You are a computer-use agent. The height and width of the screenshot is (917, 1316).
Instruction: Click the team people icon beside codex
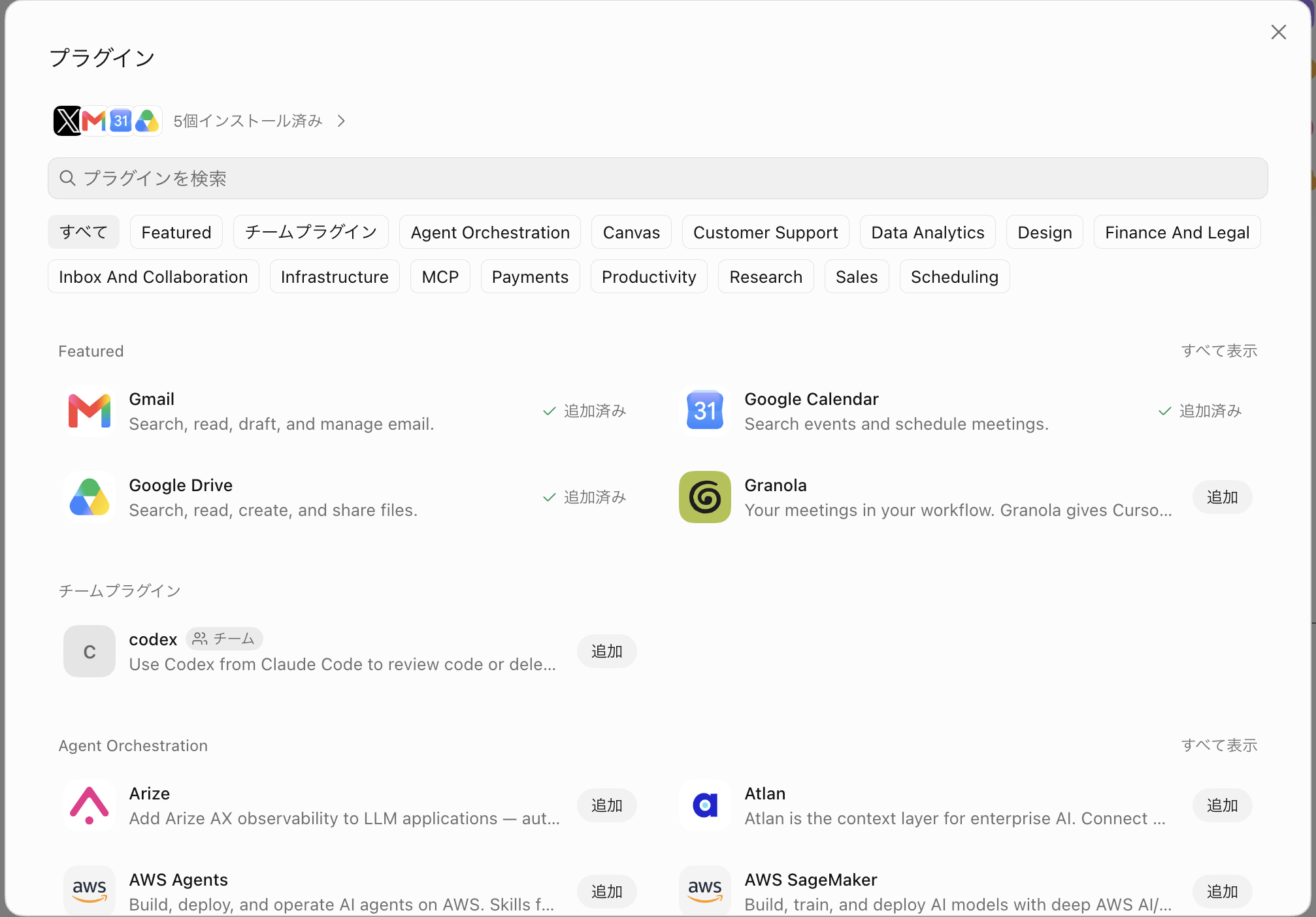click(x=200, y=639)
